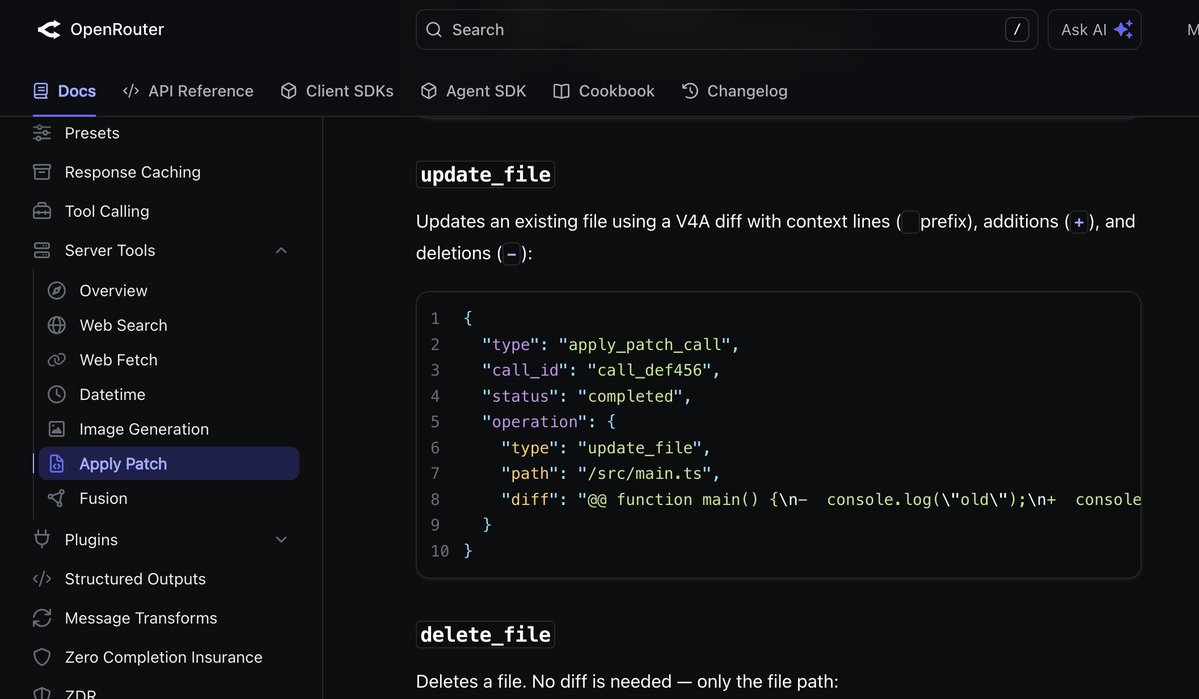This screenshot has width=1199, height=699.
Task: Collapse the Server Tools section chevron
Action: (x=281, y=250)
